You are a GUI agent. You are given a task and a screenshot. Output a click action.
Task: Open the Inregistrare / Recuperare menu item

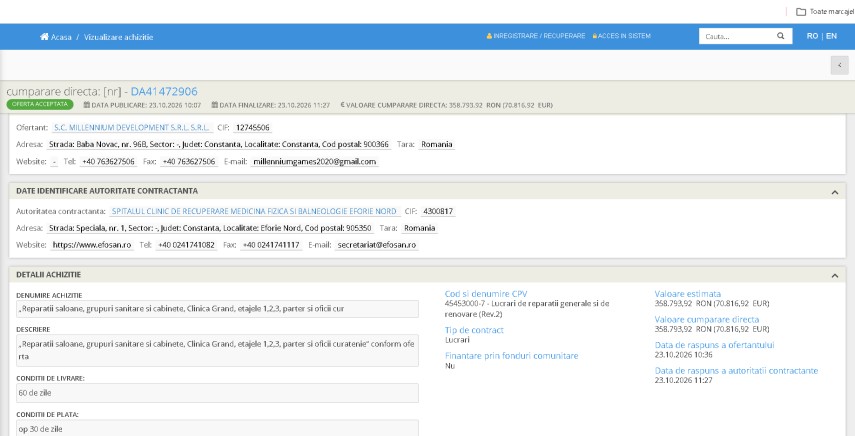539,36
